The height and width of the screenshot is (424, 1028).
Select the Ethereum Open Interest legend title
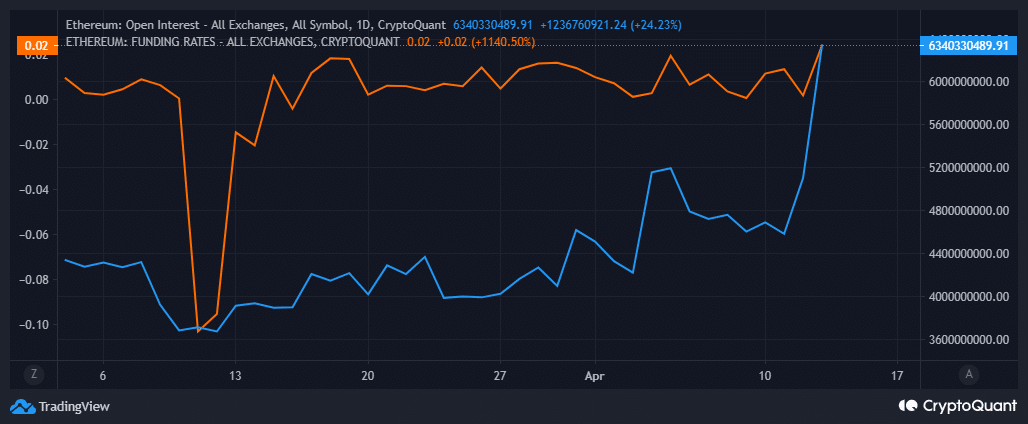click(x=257, y=26)
